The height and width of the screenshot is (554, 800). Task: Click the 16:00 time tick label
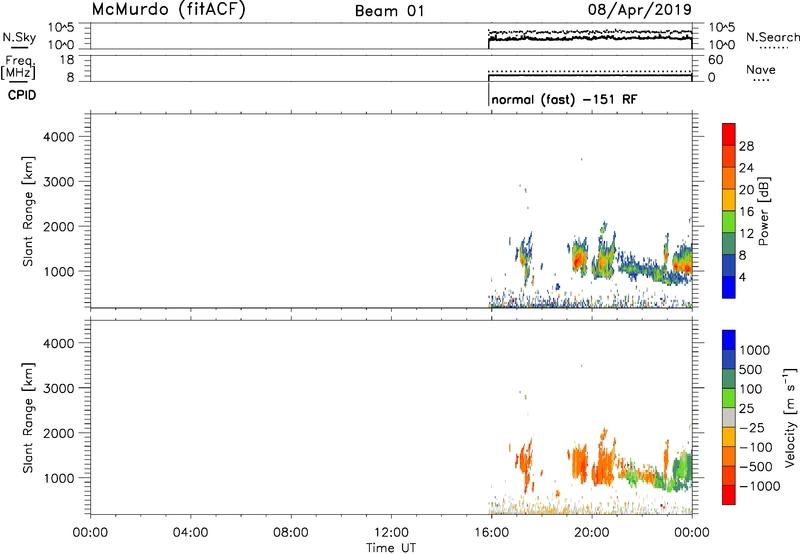tap(491, 533)
